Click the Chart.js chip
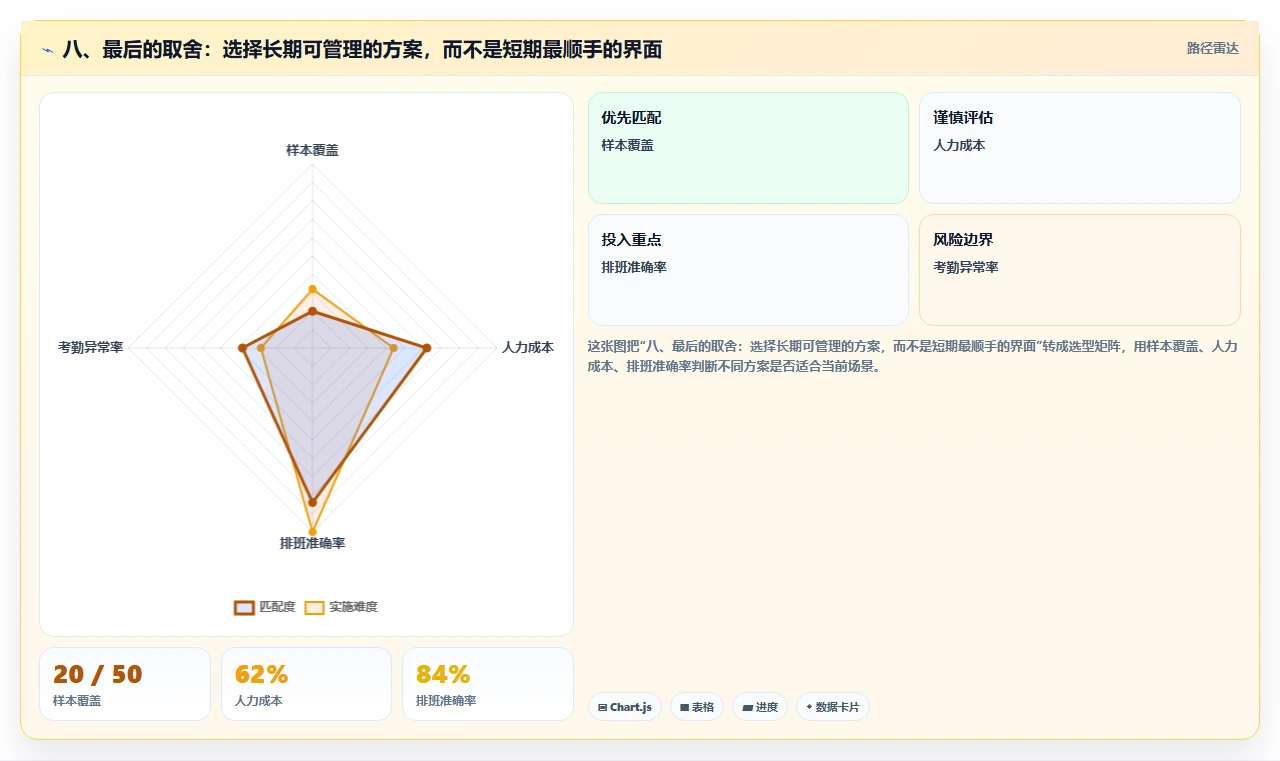Image resolution: width=1280 pixels, height=761 pixels. point(625,707)
